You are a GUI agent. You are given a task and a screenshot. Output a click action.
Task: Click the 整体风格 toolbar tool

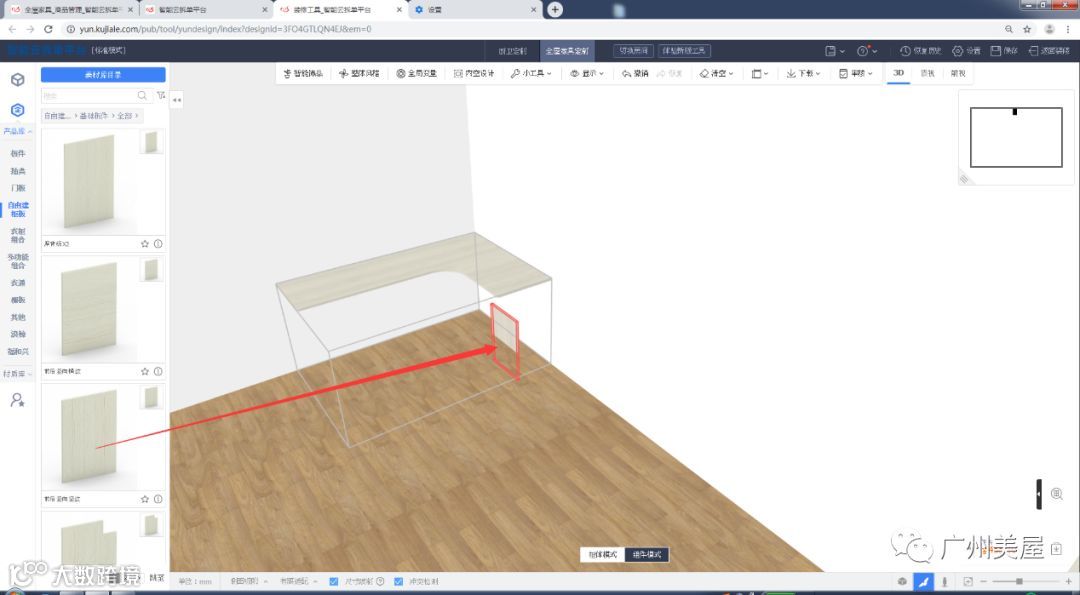(360, 74)
